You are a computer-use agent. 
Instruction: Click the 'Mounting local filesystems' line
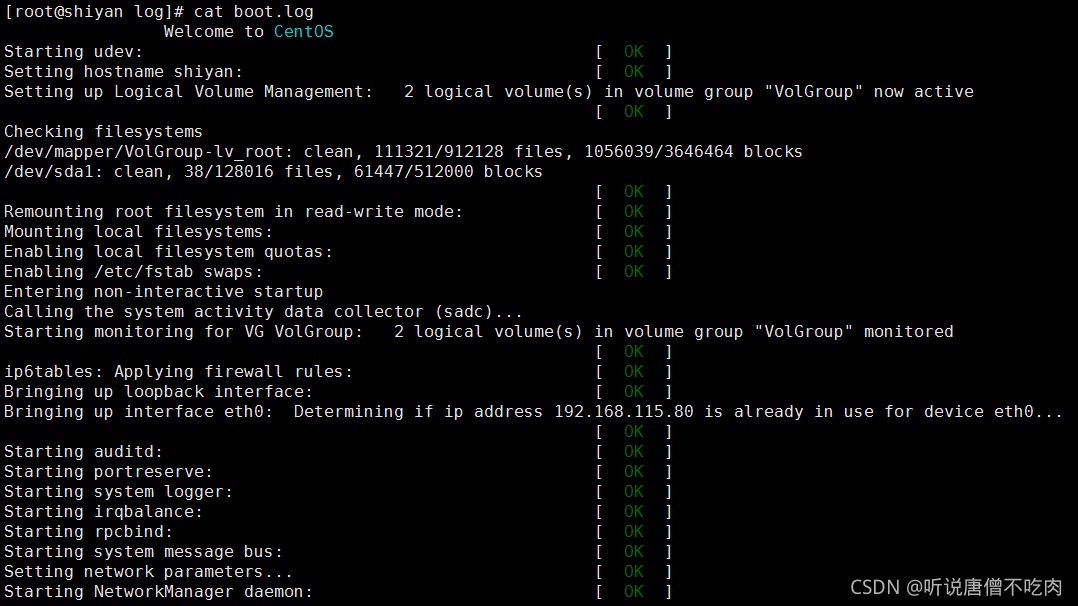click(138, 232)
